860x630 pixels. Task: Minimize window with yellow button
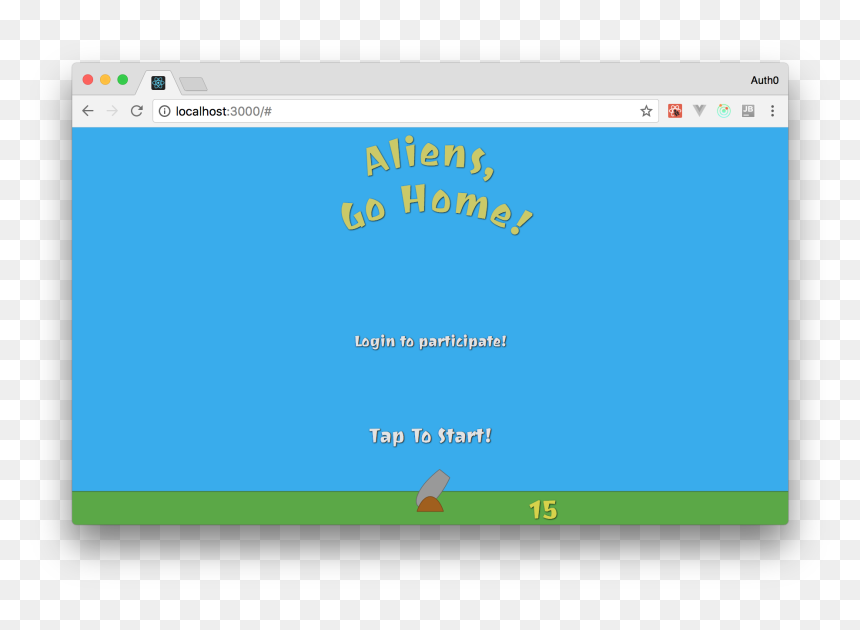[105, 80]
